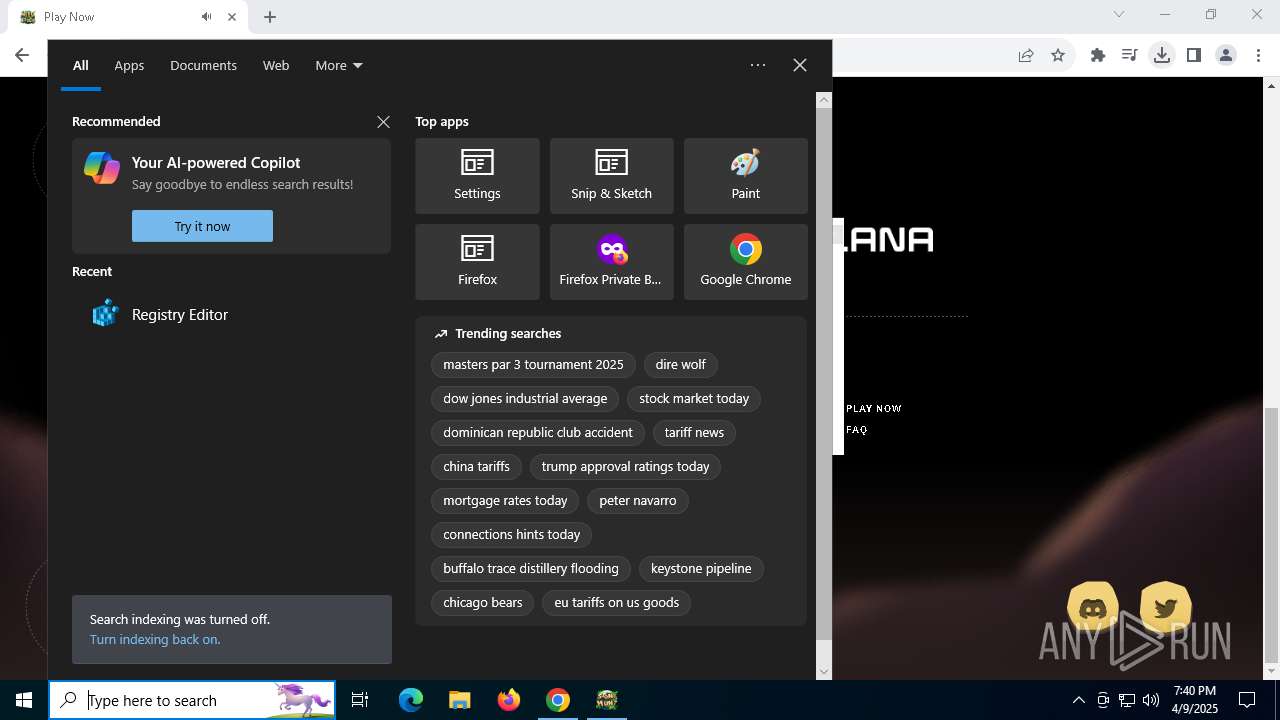Click the taskbar search input box
The image size is (1280, 720).
pos(180,700)
